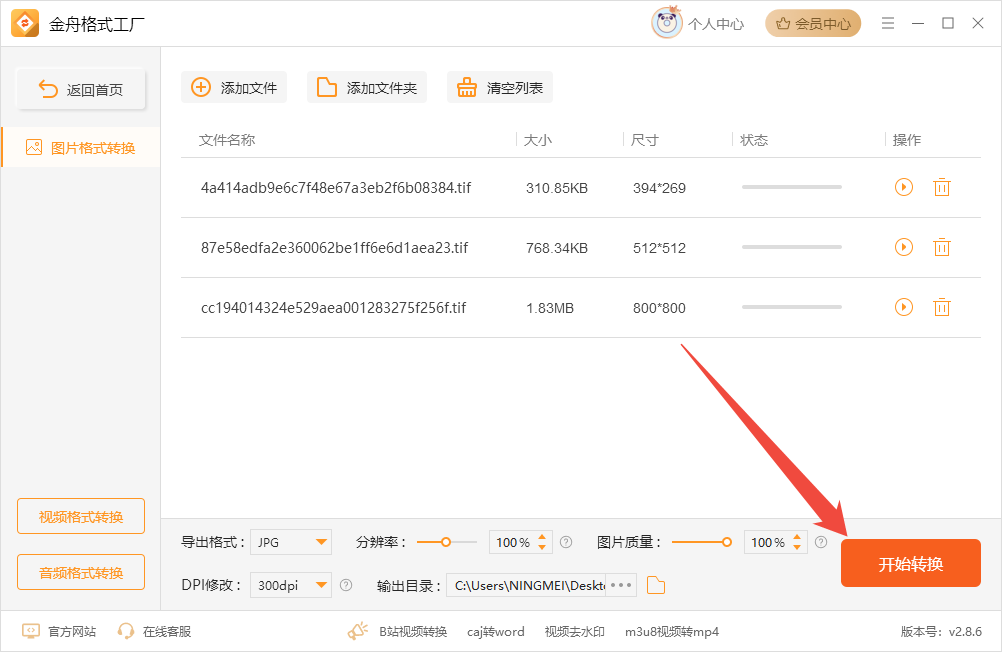Click the DPI修改 help question icon
Viewport: 1002px width, 652px height.
click(346, 585)
